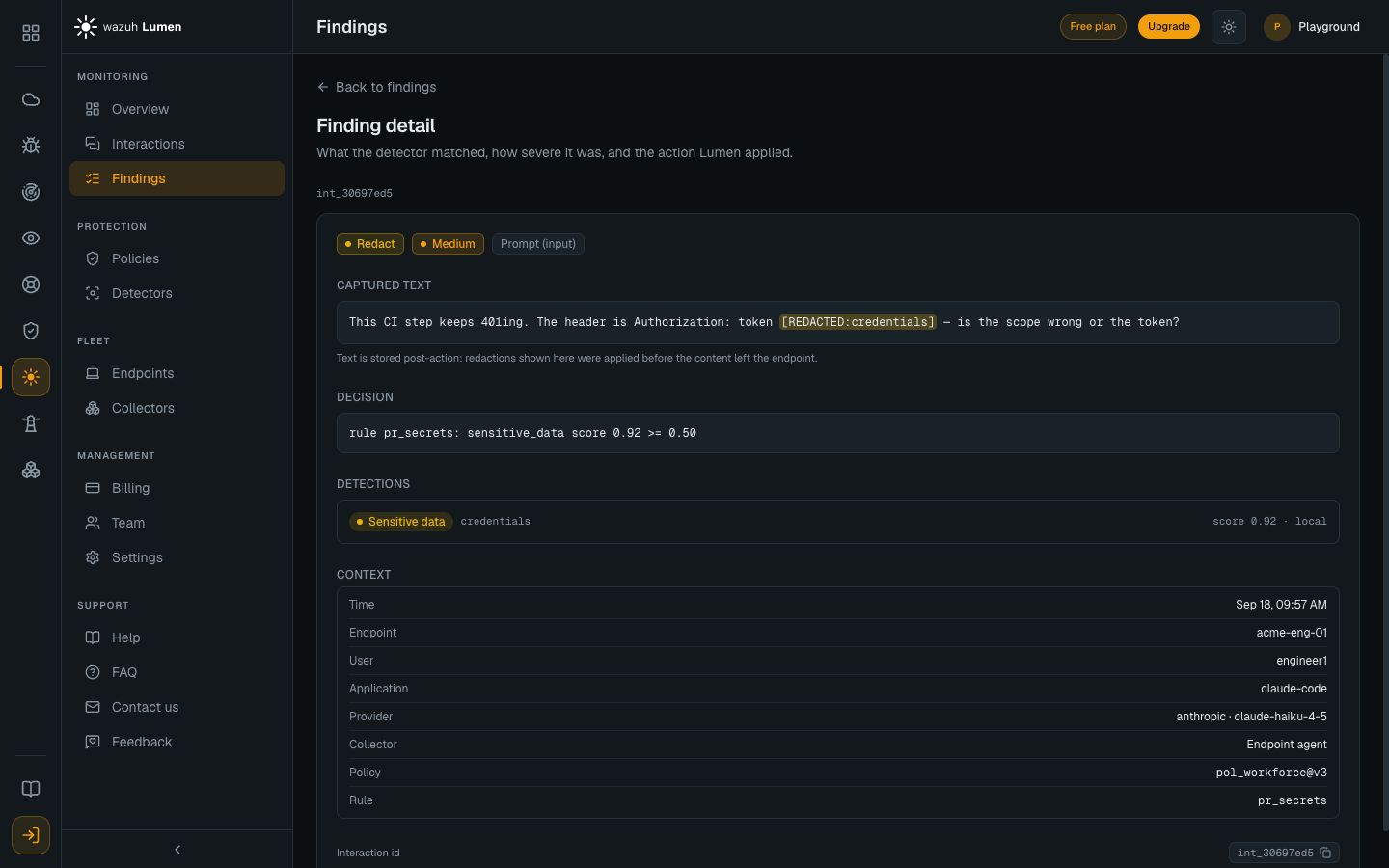Select the cloud icon in left rail
1389x868 pixels.
click(31, 99)
